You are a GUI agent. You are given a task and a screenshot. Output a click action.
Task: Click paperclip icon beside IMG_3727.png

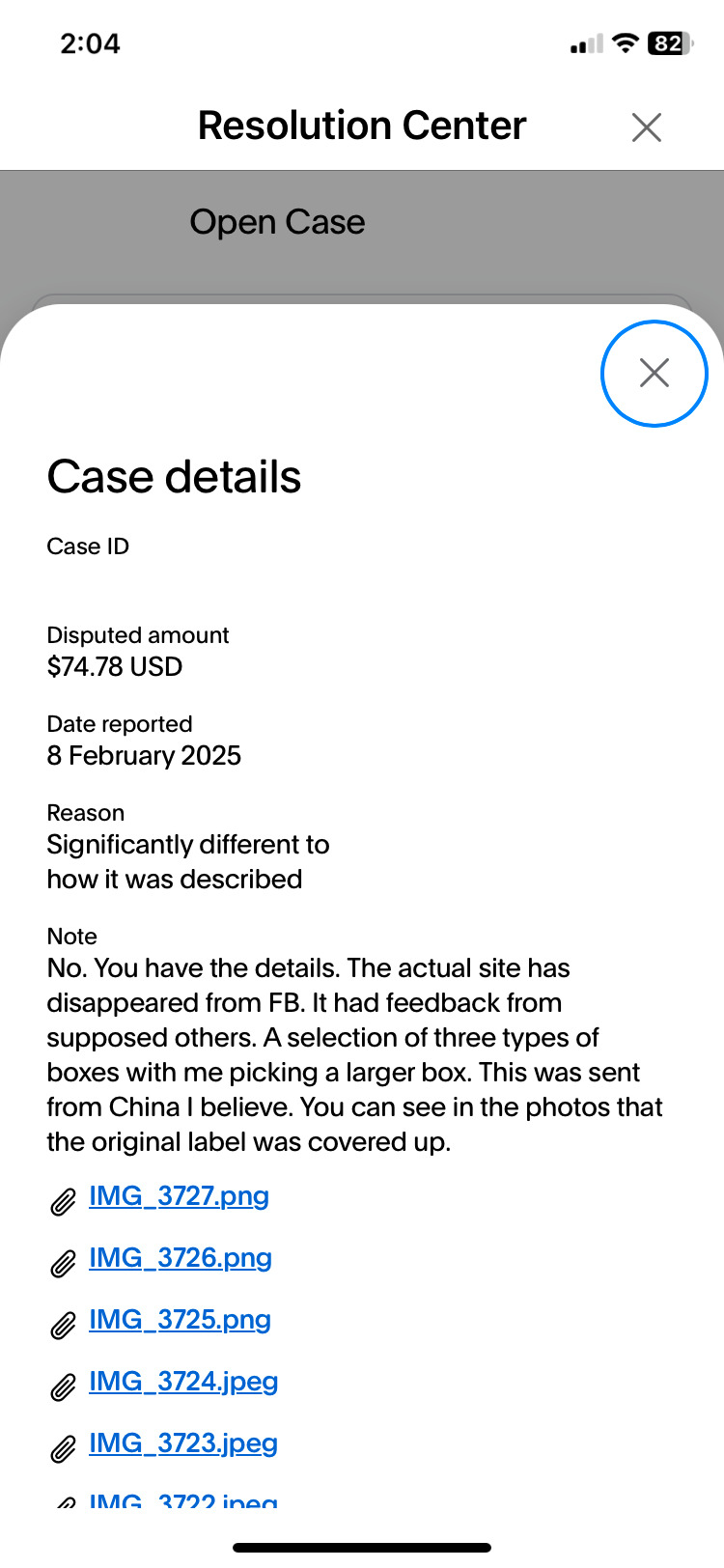pos(63,1202)
